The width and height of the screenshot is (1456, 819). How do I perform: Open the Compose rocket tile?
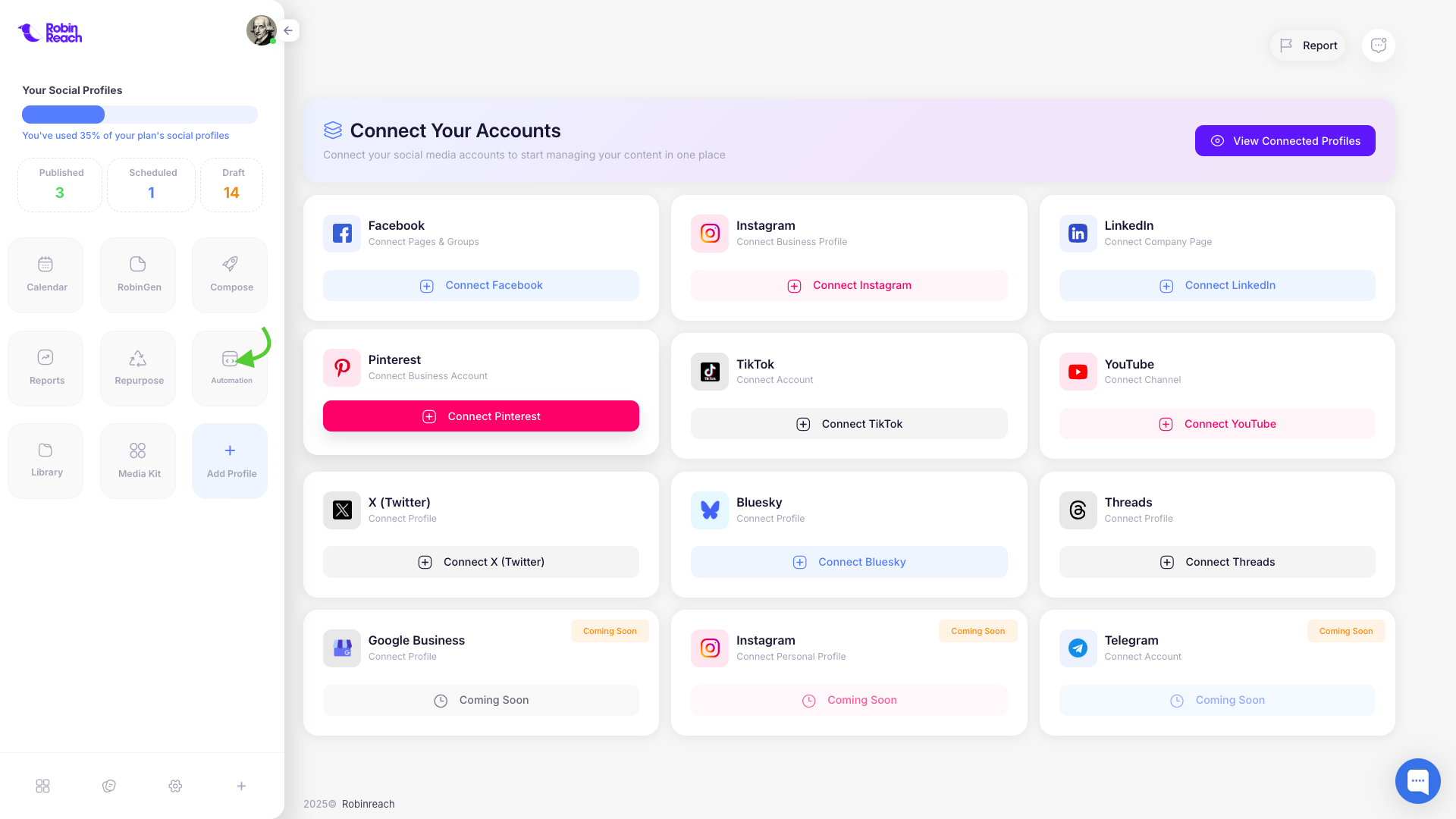tap(231, 275)
